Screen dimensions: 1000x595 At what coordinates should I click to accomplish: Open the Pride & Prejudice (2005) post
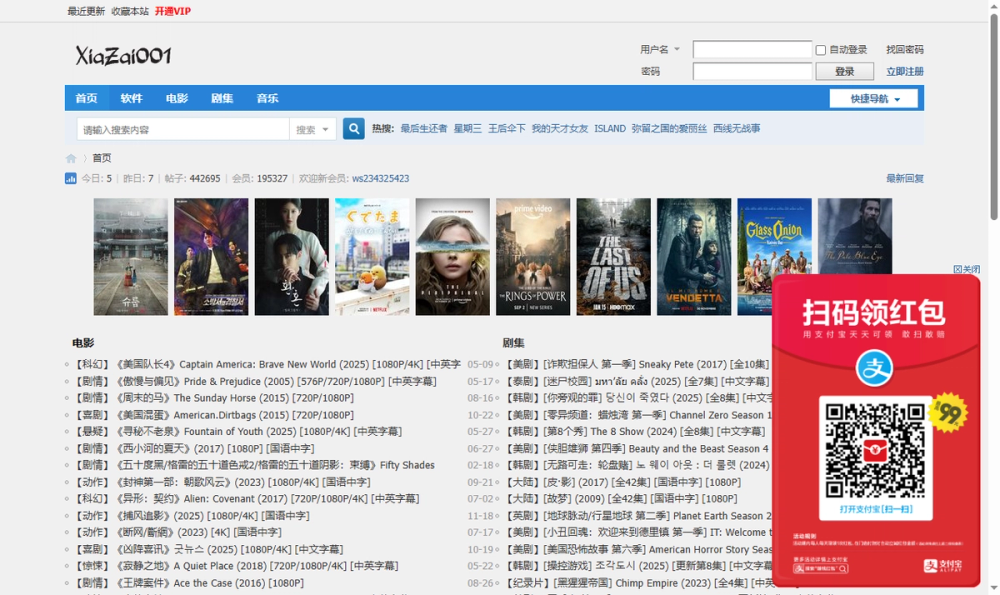click(x=254, y=381)
